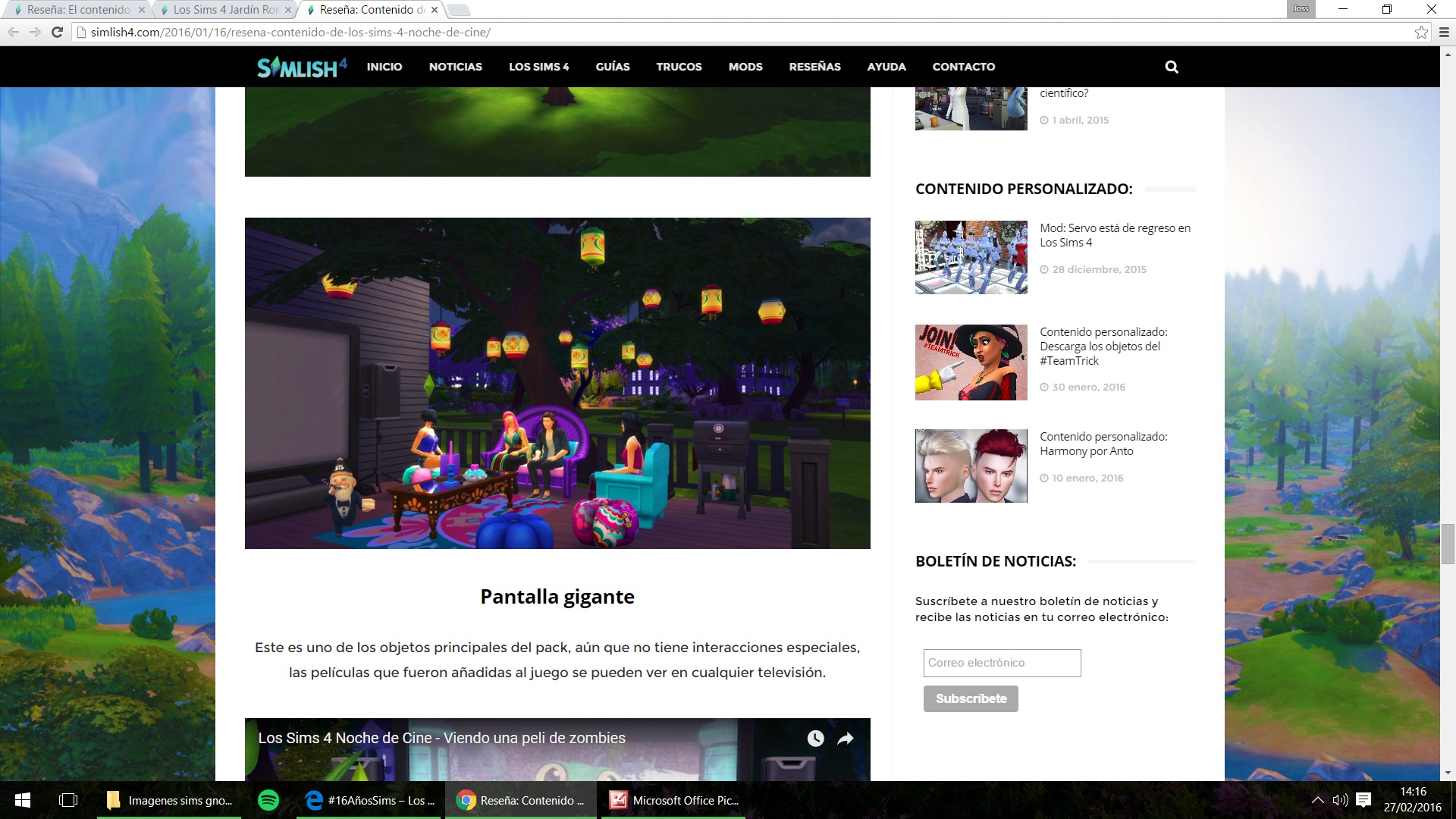
Task: Bookmark this page with the star icon
Action: click(x=1421, y=32)
